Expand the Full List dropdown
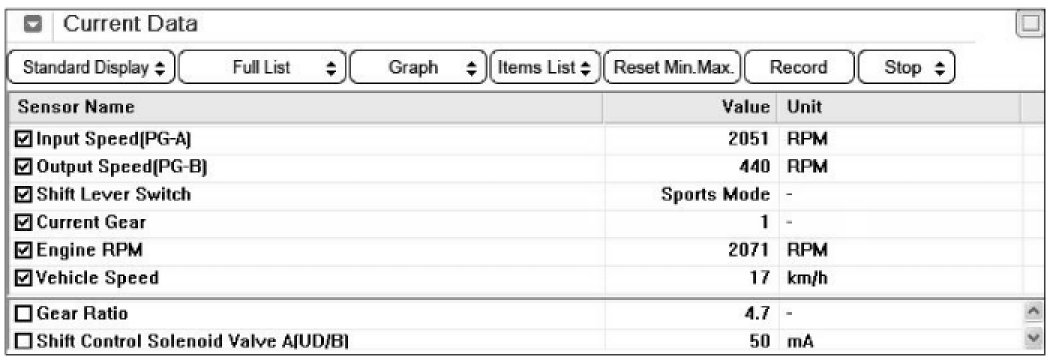 262,68
